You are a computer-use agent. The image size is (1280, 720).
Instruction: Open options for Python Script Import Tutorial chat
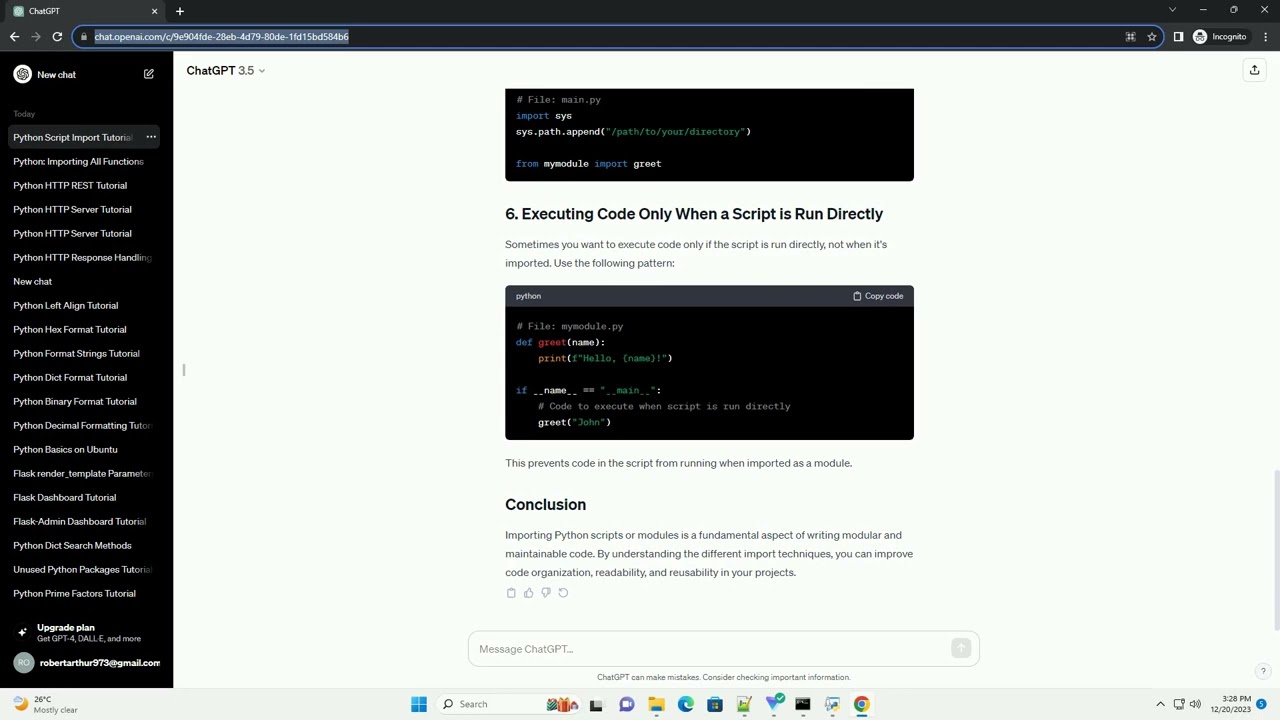point(151,137)
